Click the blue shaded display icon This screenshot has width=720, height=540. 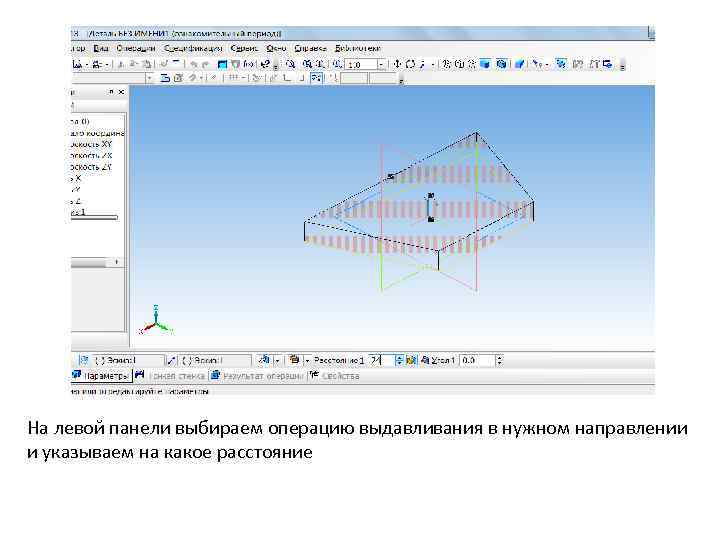pyautogui.click(x=485, y=64)
